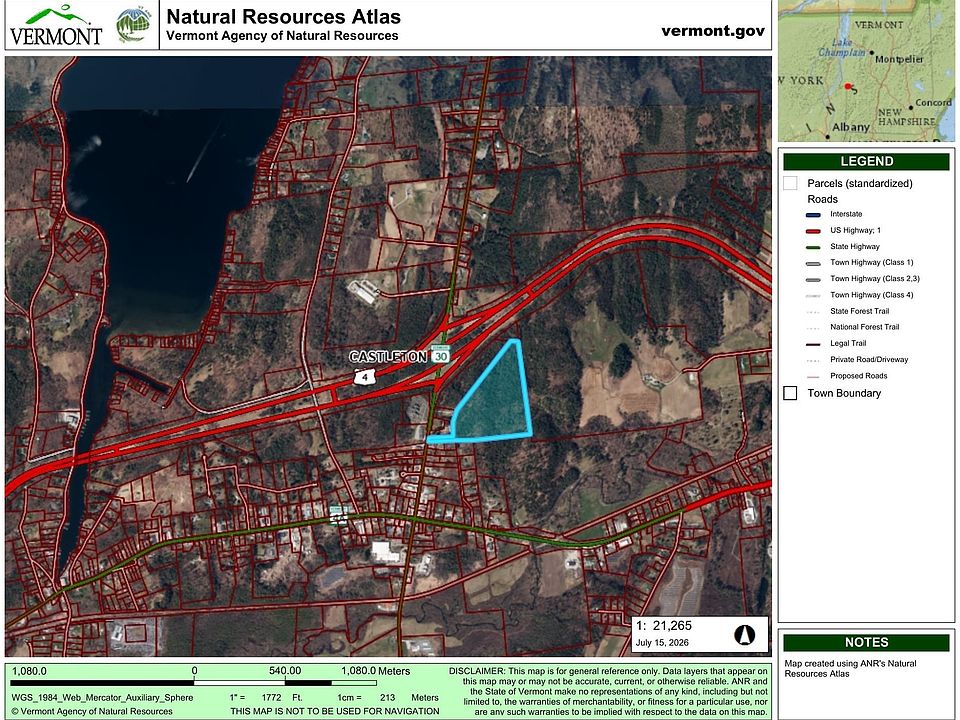Click "THIS MAP IS NOT TO BE USED FOR NAVIGATION"
960x720 pixels.
click(x=335, y=711)
